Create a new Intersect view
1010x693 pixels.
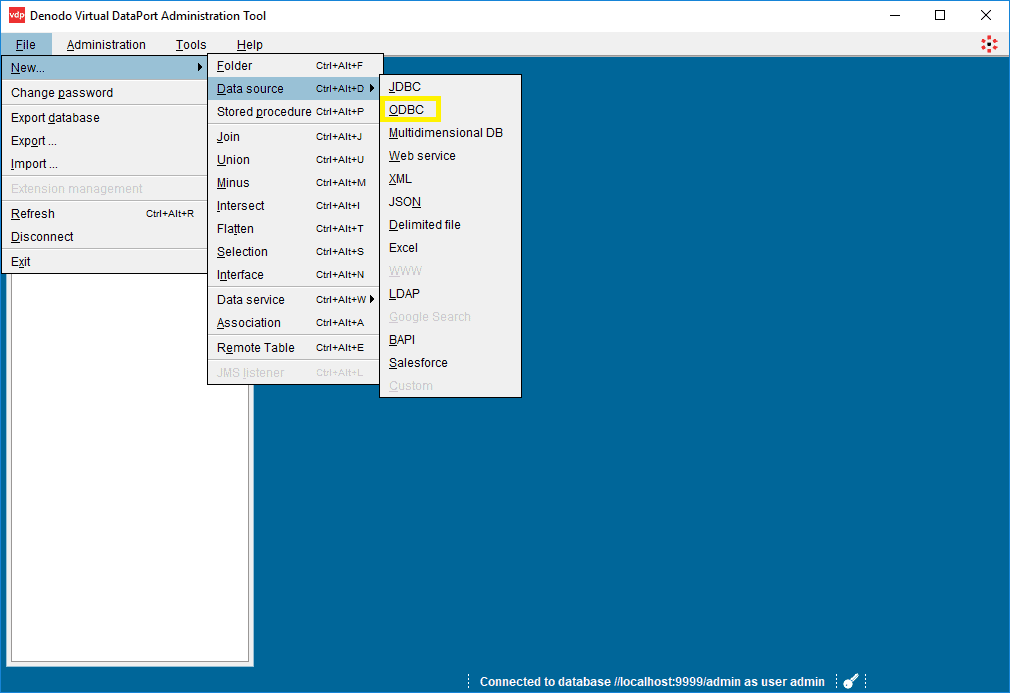[295, 206]
